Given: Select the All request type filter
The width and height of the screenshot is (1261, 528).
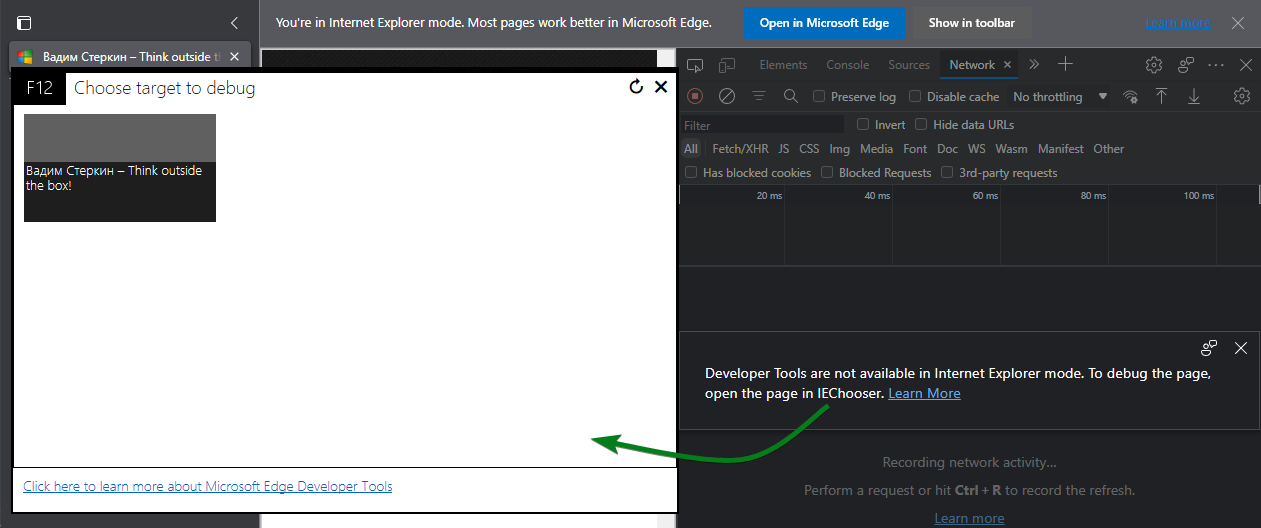Looking at the screenshot, I should click(x=691, y=149).
